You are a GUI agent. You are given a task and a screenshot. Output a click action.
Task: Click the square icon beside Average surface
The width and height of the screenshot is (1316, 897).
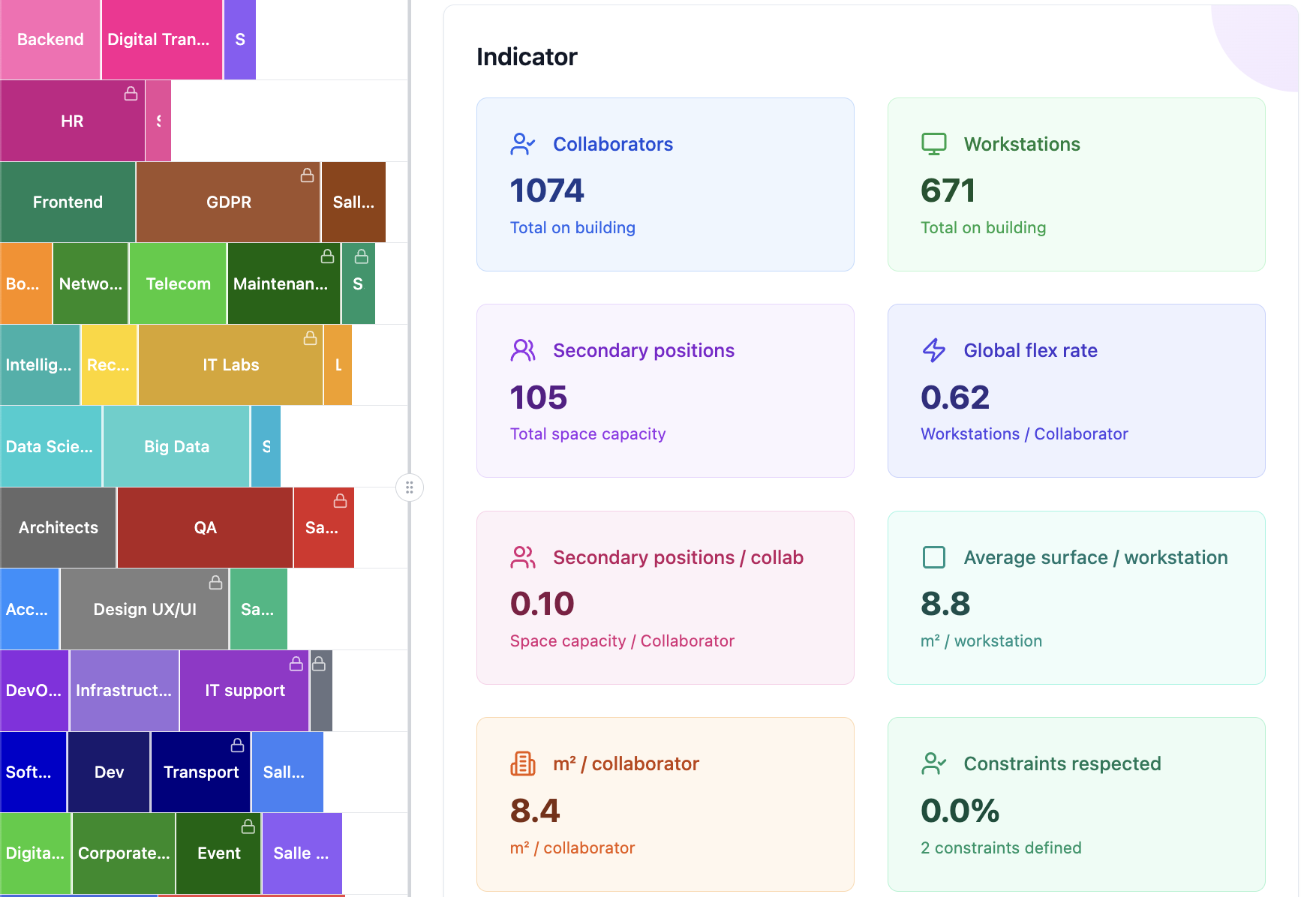(933, 557)
